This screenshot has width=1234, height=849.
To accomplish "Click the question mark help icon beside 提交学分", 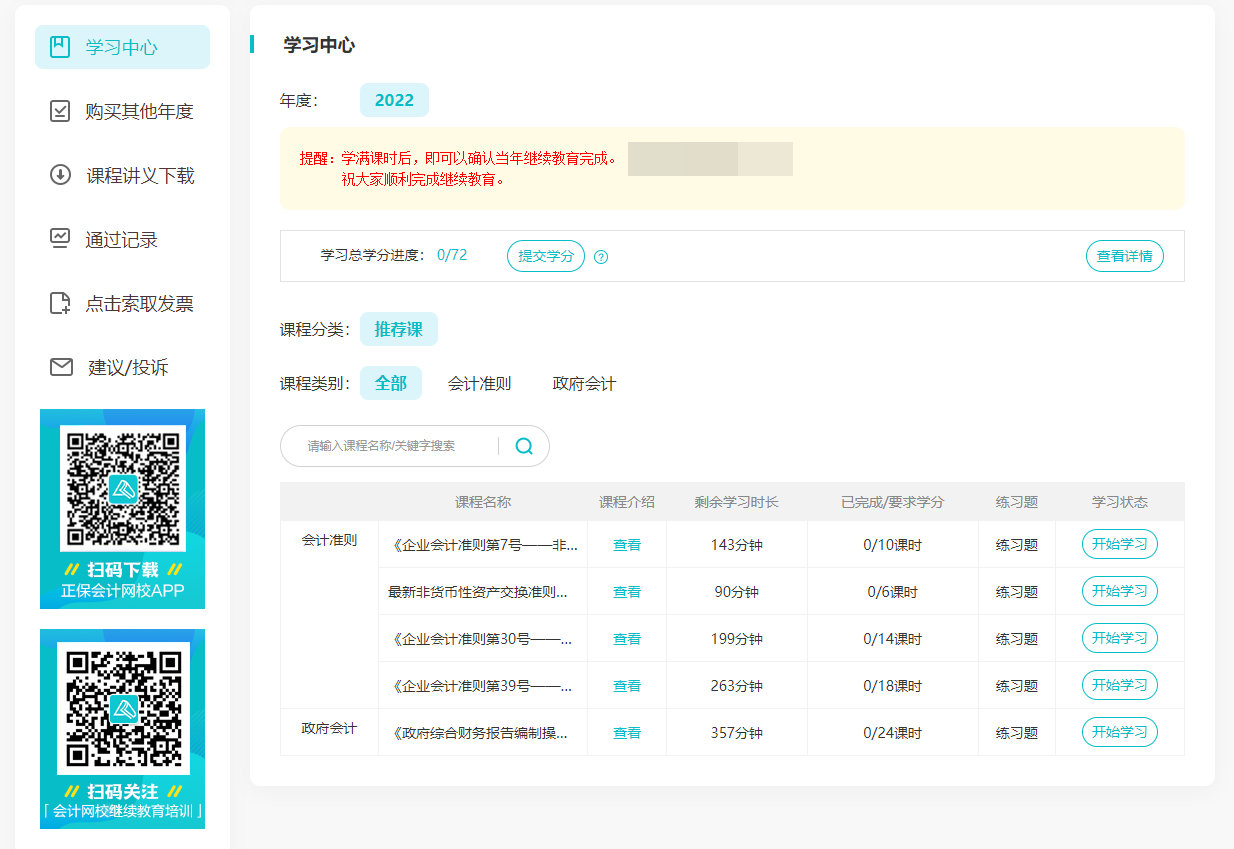I will [x=600, y=256].
